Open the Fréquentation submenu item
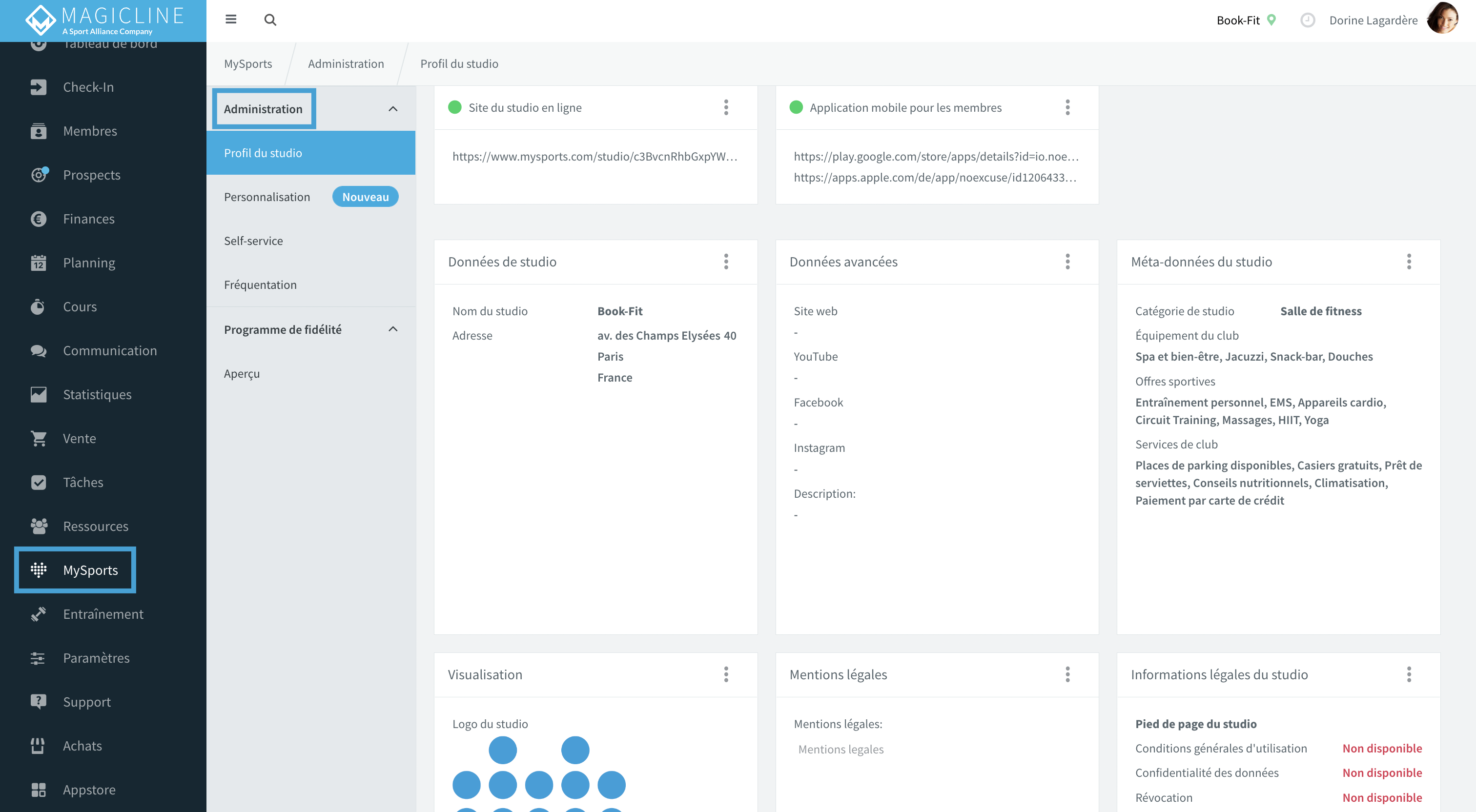The width and height of the screenshot is (1476, 812). [x=310, y=285]
